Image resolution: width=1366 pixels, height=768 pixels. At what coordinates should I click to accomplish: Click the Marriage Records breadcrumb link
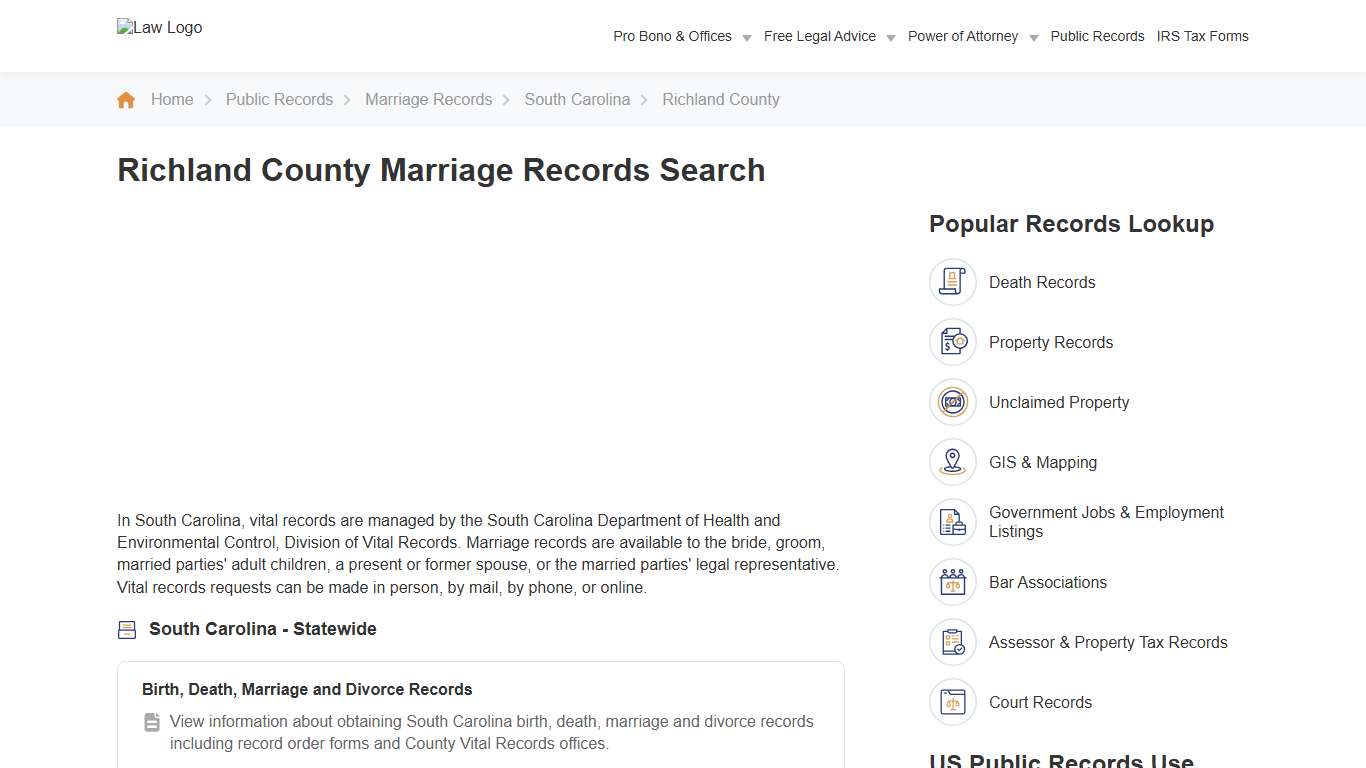[x=428, y=99]
